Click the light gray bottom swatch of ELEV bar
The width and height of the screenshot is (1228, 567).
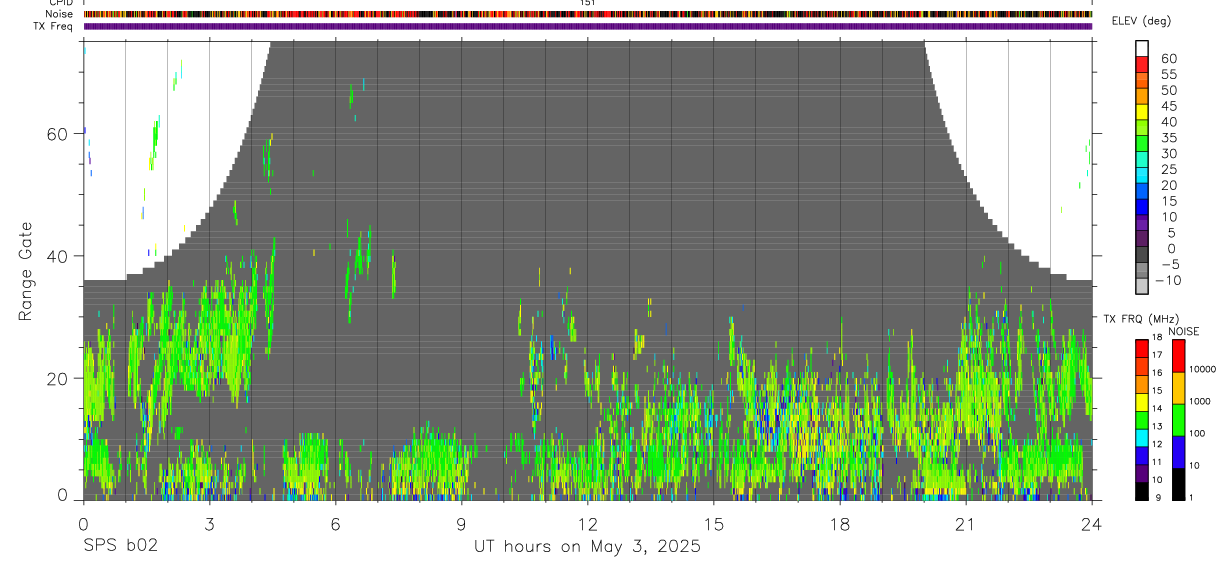tap(1142, 286)
